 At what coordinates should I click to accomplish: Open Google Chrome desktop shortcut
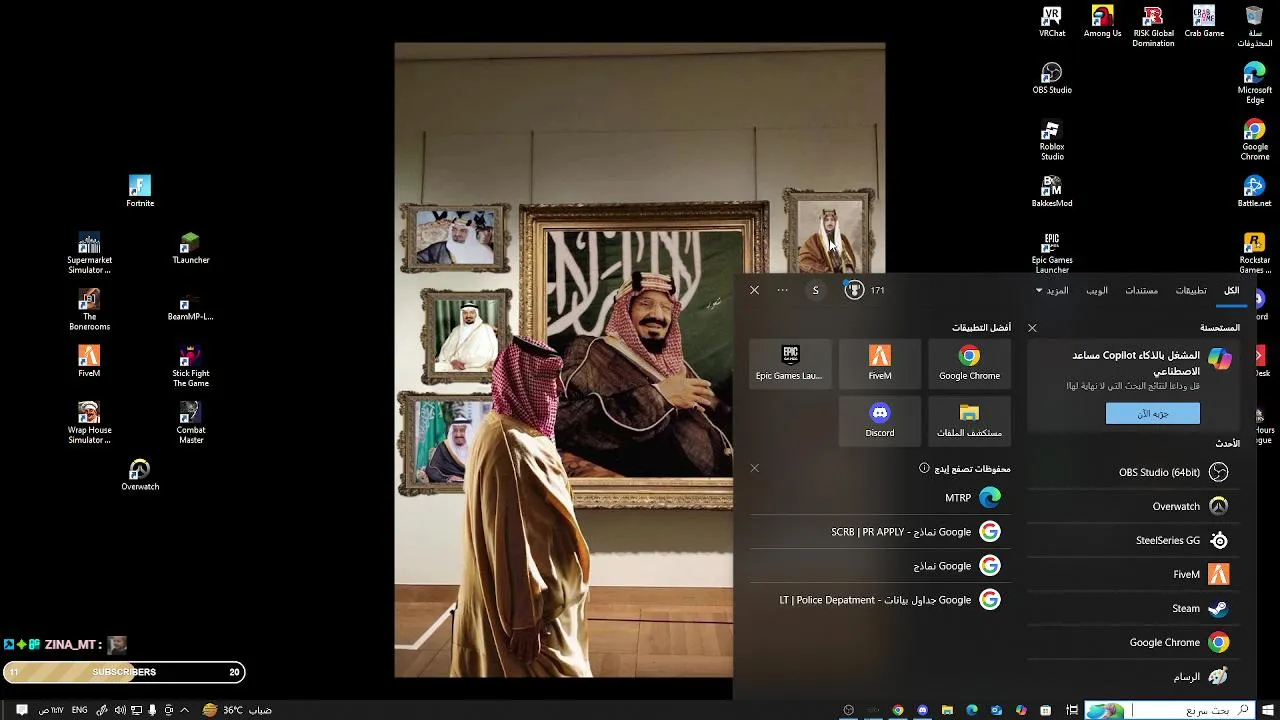(1254, 141)
